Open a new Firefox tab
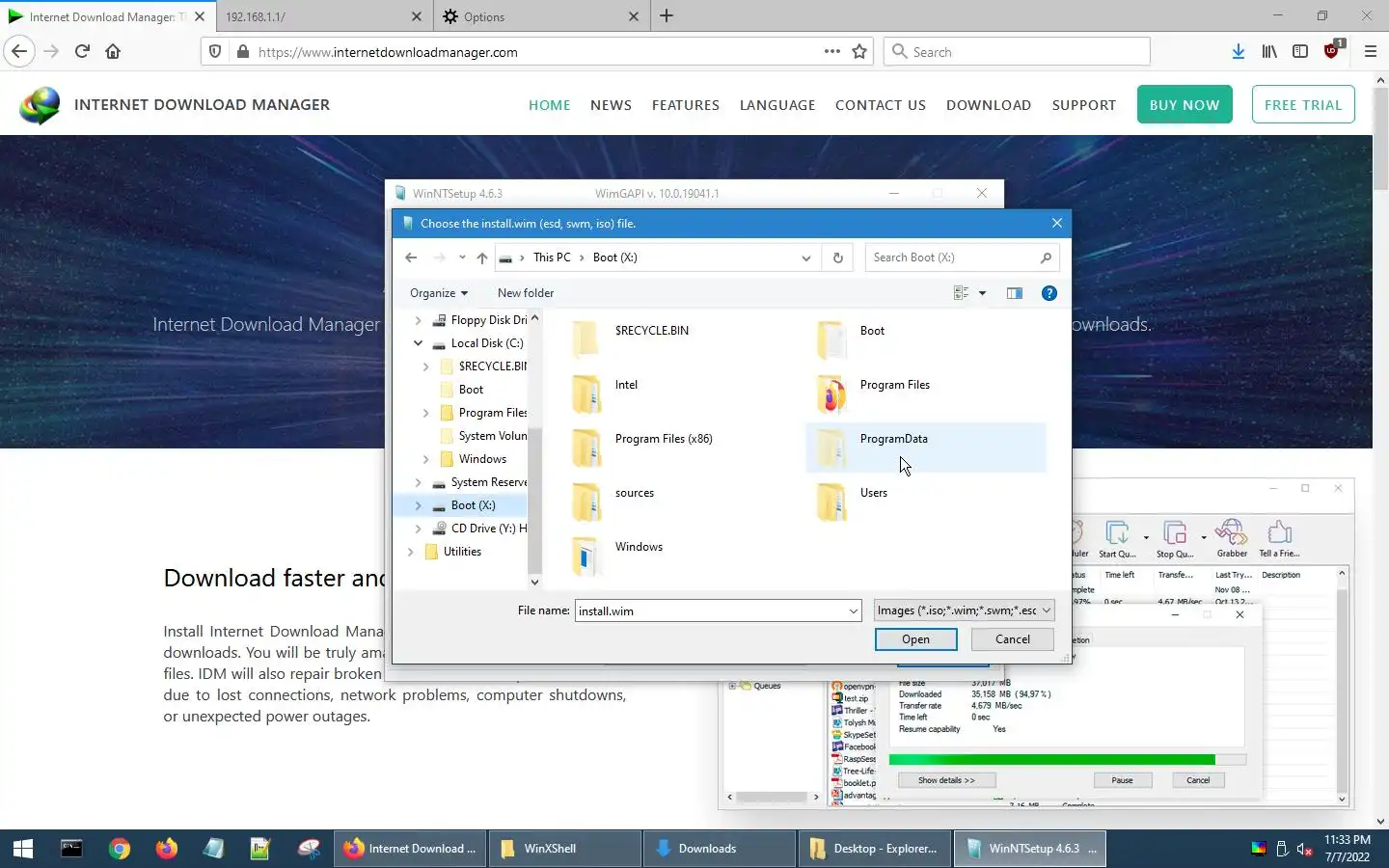 [x=667, y=16]
